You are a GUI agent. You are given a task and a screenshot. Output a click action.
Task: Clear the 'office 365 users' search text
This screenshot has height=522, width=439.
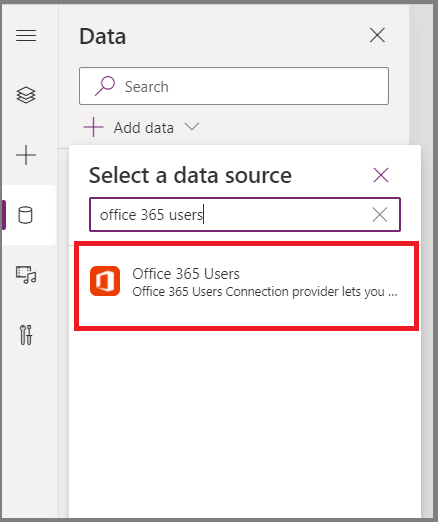tap(380, 214)
